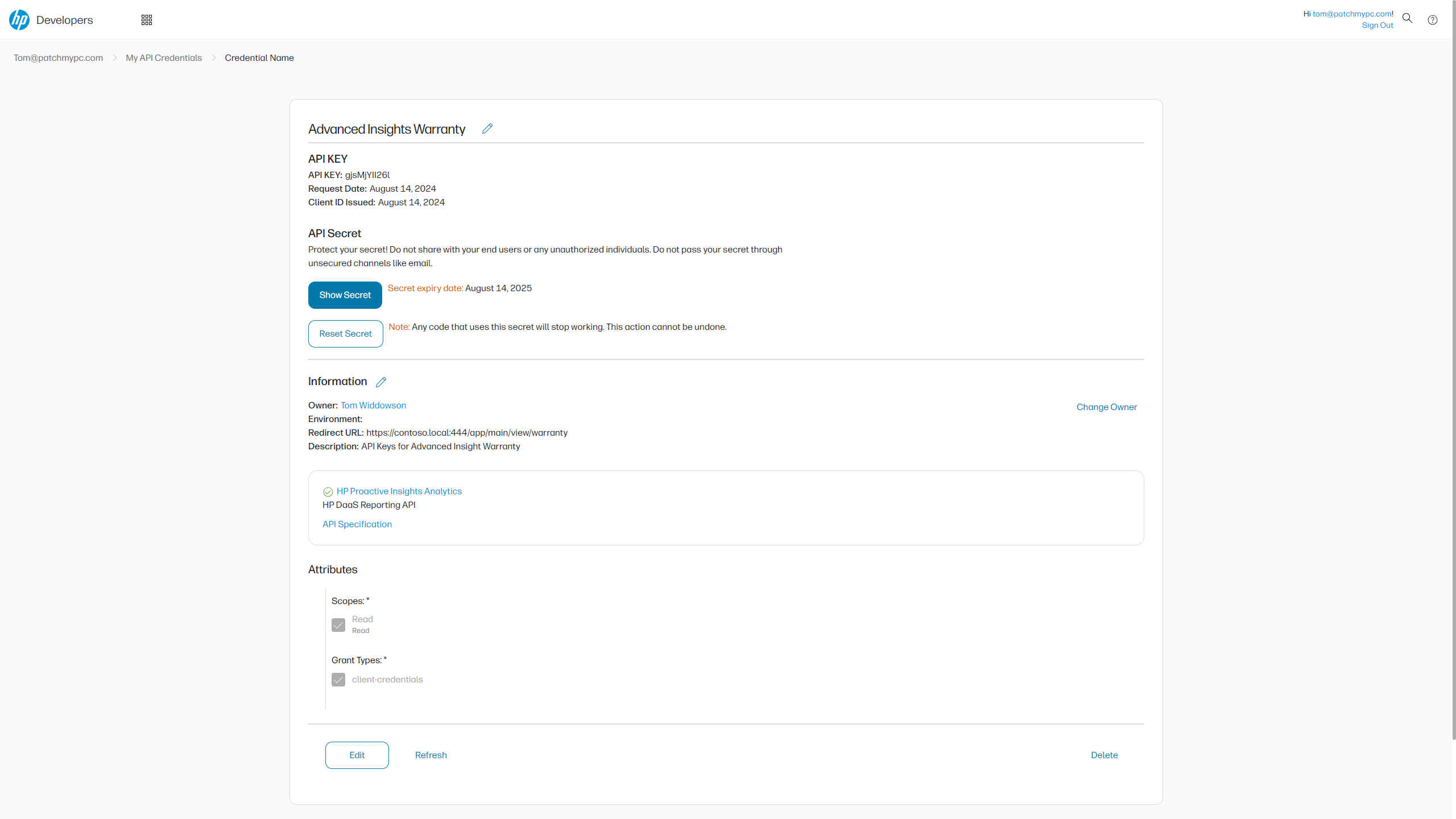Click the page vertical scrollbar

[1453, 370]
